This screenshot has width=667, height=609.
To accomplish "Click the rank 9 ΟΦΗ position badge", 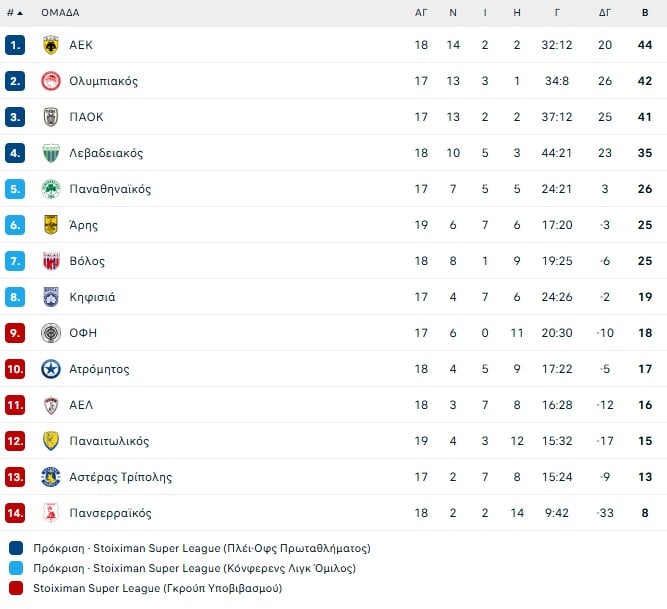I will (x=15, y=333).
